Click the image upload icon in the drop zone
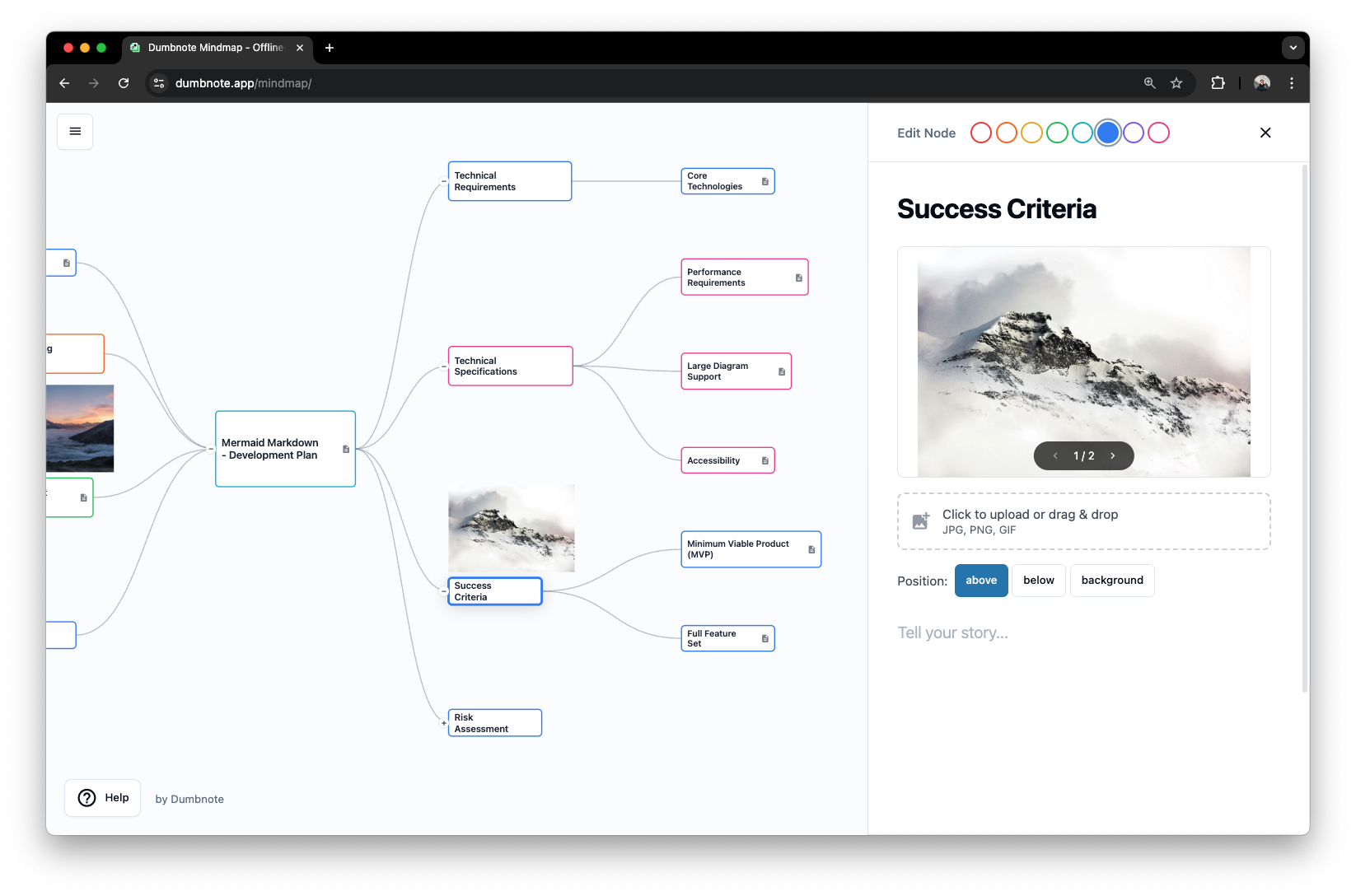This screenshot has height=896, width=1356. click(x=921, y=520)
